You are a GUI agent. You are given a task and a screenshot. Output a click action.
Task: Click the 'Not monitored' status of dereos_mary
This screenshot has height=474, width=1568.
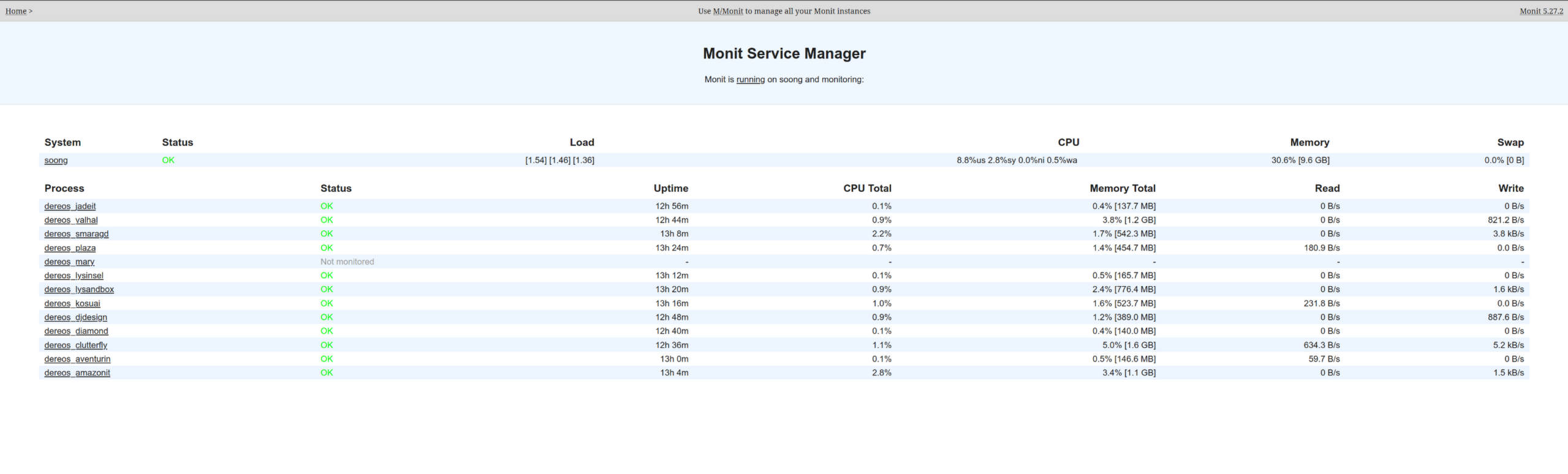[x=347, y=261]
